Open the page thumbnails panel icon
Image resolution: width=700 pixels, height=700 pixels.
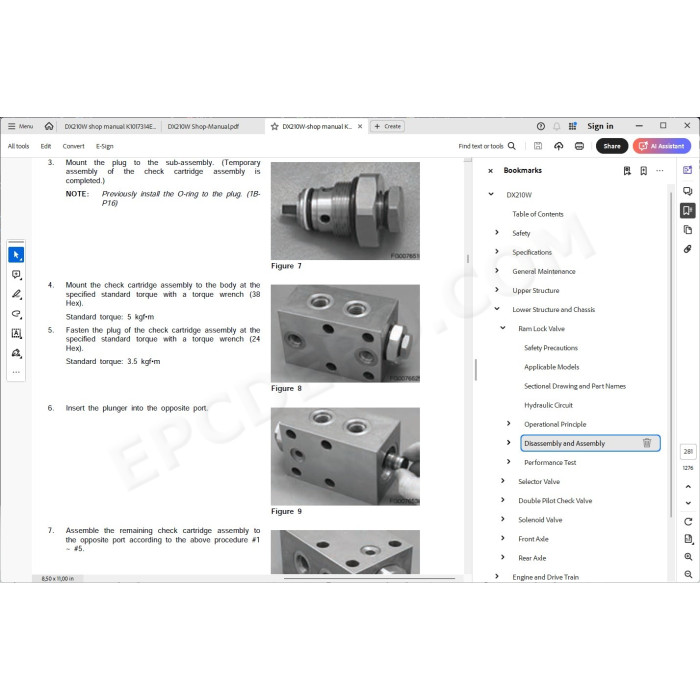688,229
